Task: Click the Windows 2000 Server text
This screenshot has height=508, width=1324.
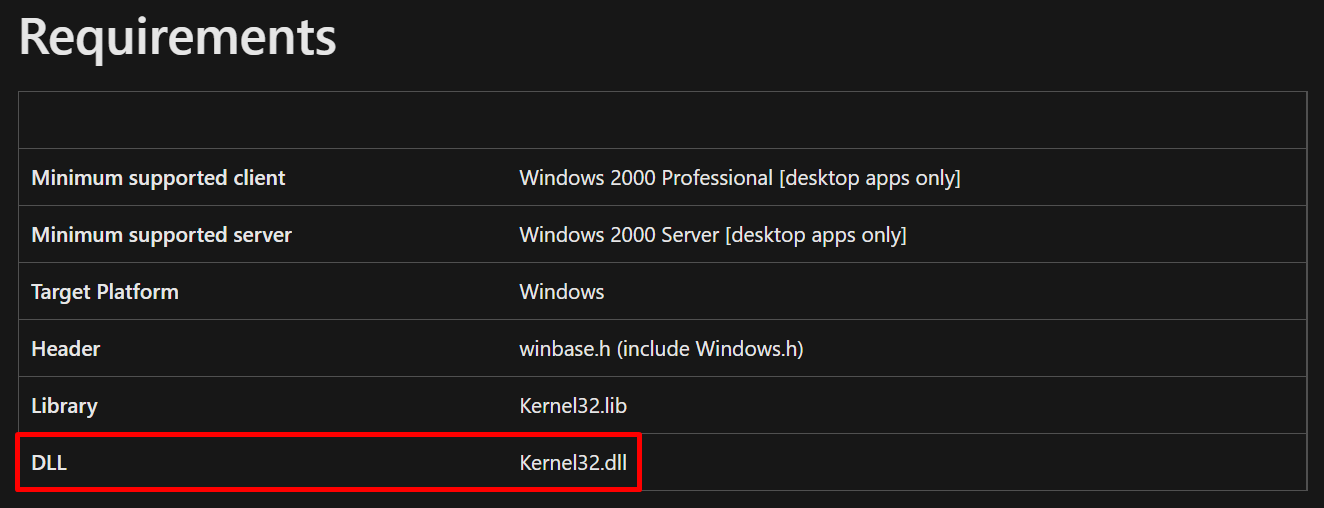Action: [x=619, y=235]
